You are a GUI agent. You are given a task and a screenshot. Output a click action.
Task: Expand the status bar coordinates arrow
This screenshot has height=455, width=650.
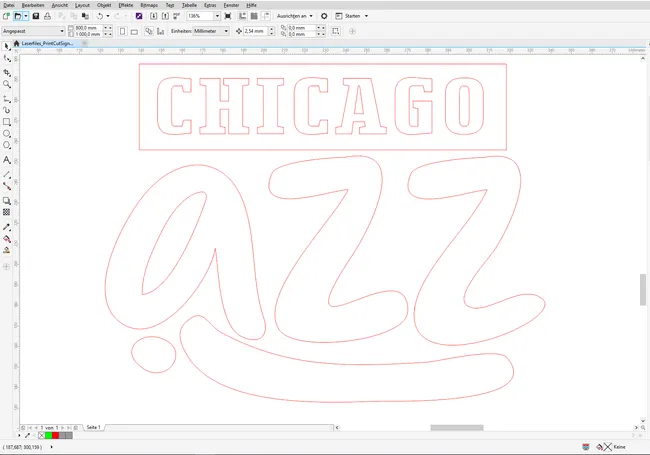51,447
